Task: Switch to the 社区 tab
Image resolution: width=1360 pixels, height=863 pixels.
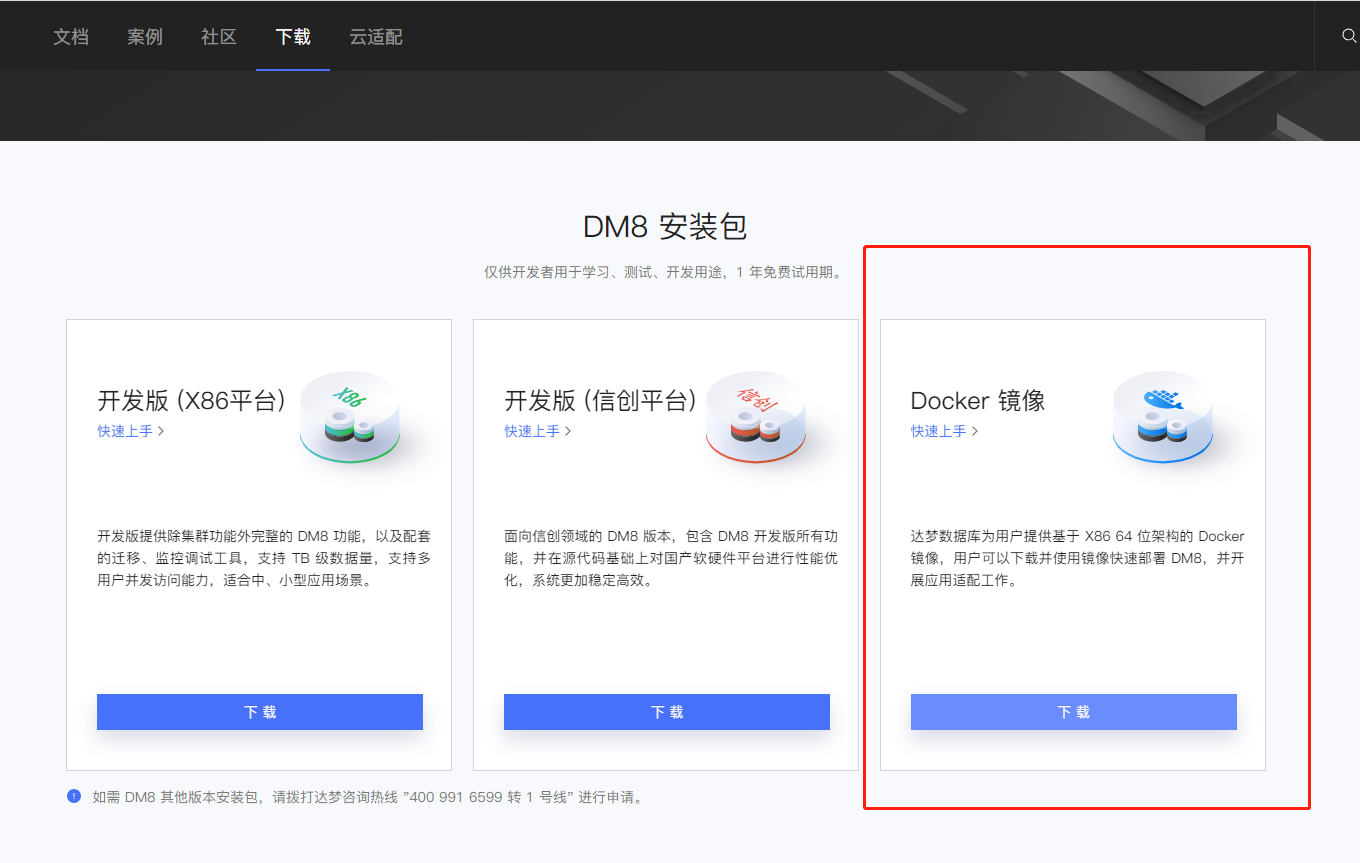Action: (218, 36)
